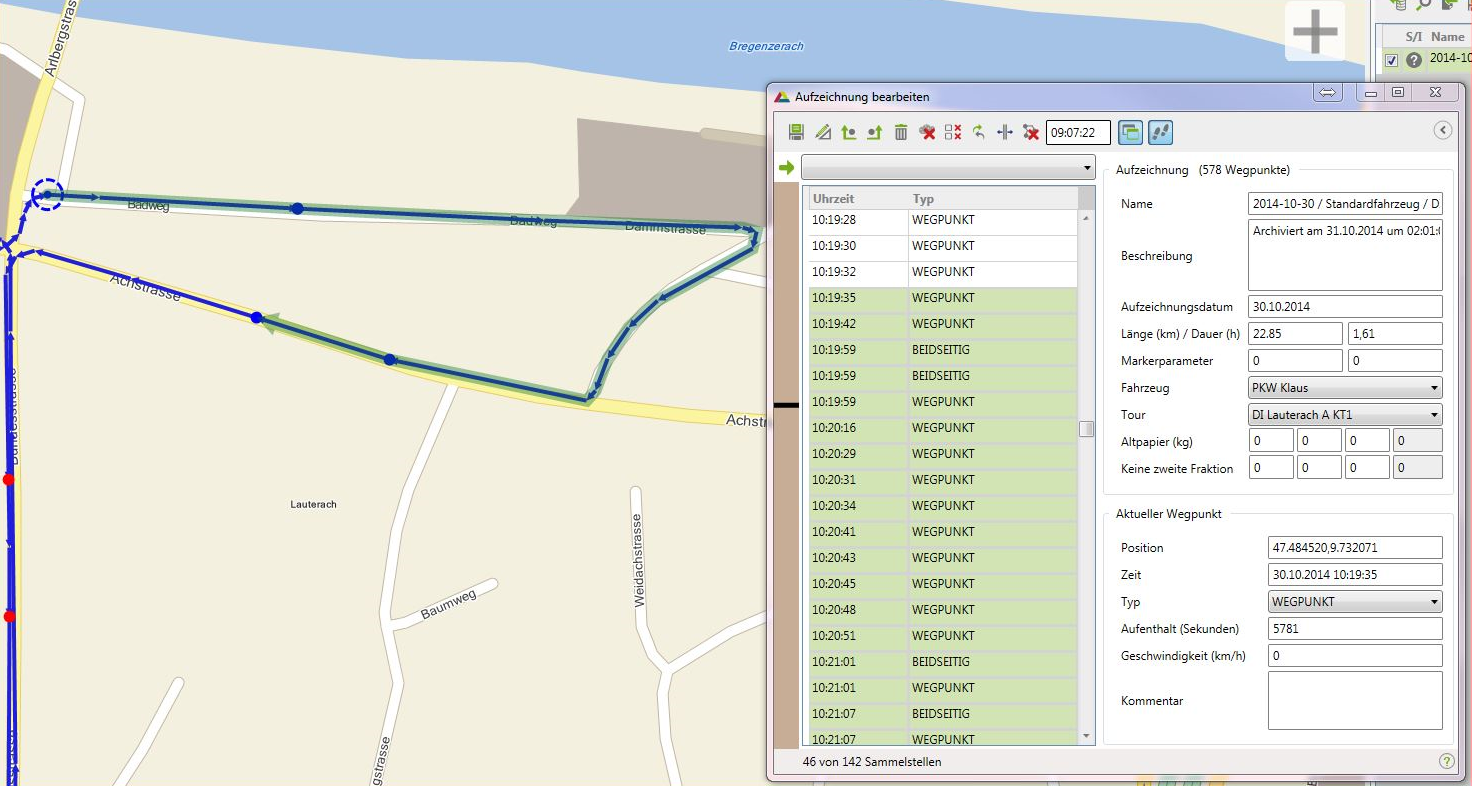
Task: Click the blue dot marker on Badweg route
Action: pyautogui.click(x=297, y=209)
